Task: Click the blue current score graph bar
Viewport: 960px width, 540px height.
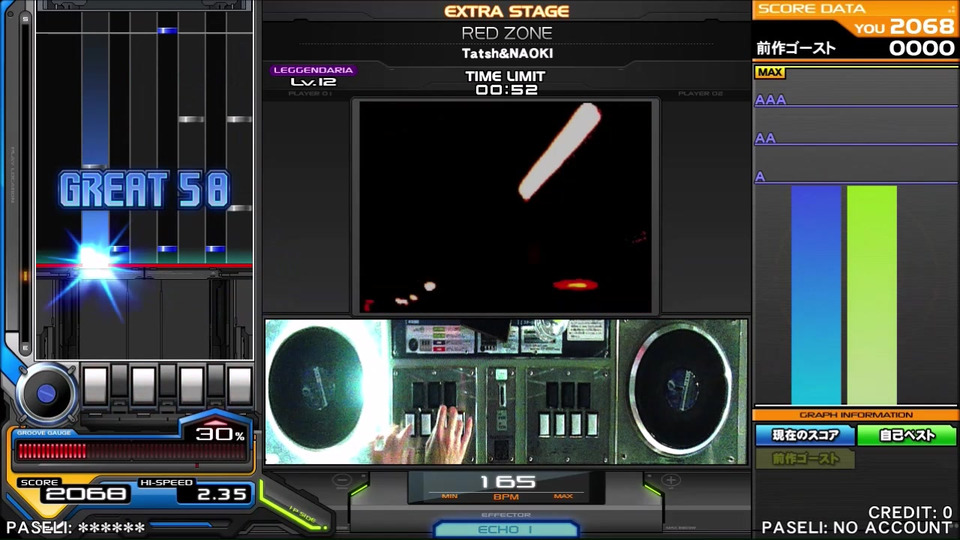Action: point(816,295)
